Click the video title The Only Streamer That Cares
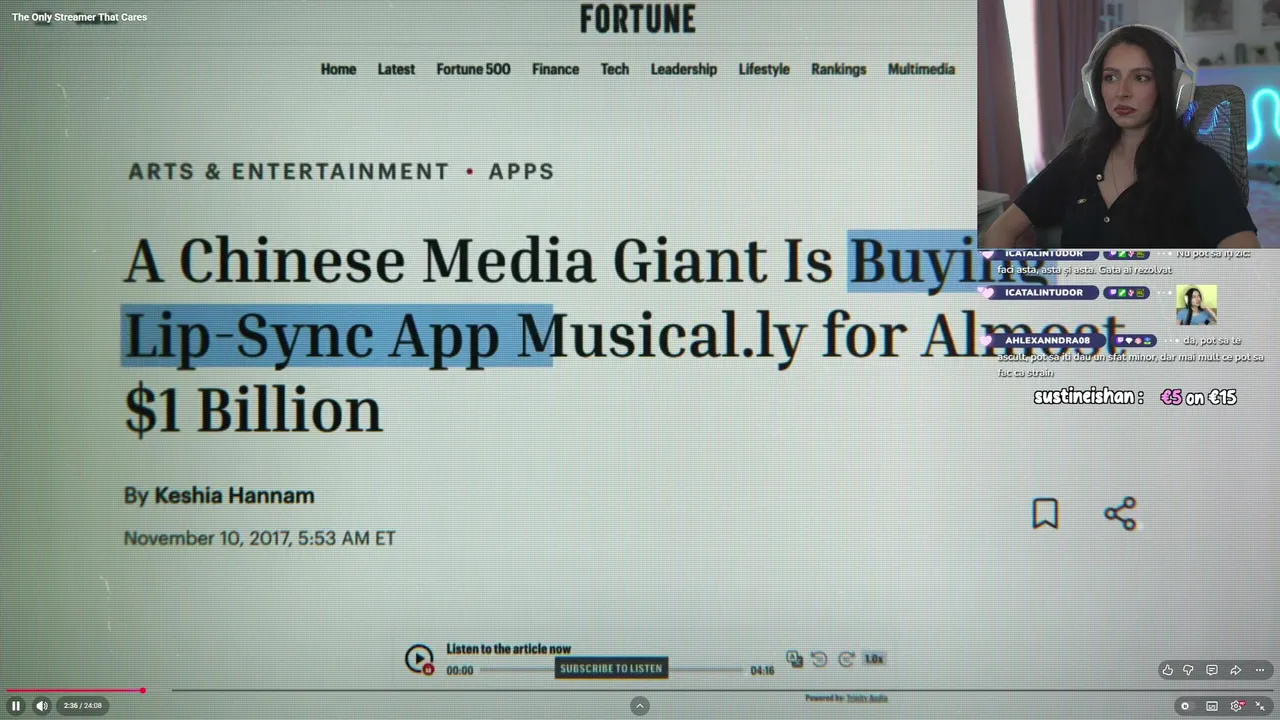Image resolution: width=1280 pixels, height=720 pixels. pyautogui.click(x=79, y=17)
